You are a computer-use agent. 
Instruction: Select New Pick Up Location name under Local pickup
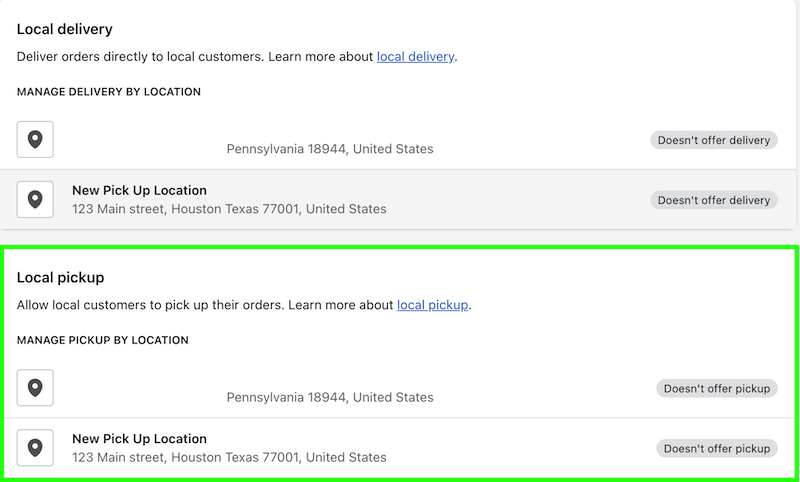[x=139, y=439]
